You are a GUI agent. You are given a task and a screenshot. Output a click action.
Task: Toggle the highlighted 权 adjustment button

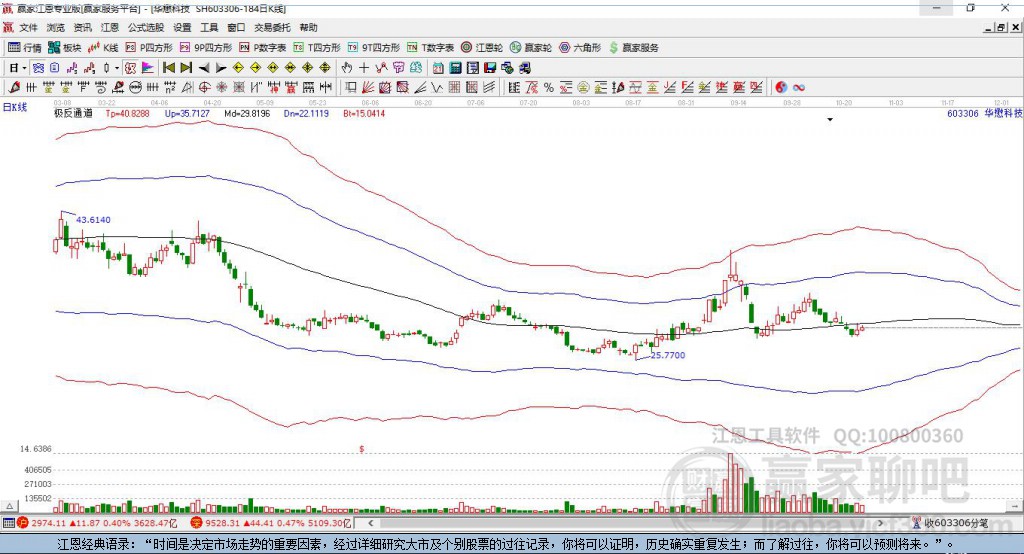tap(131, 67)
